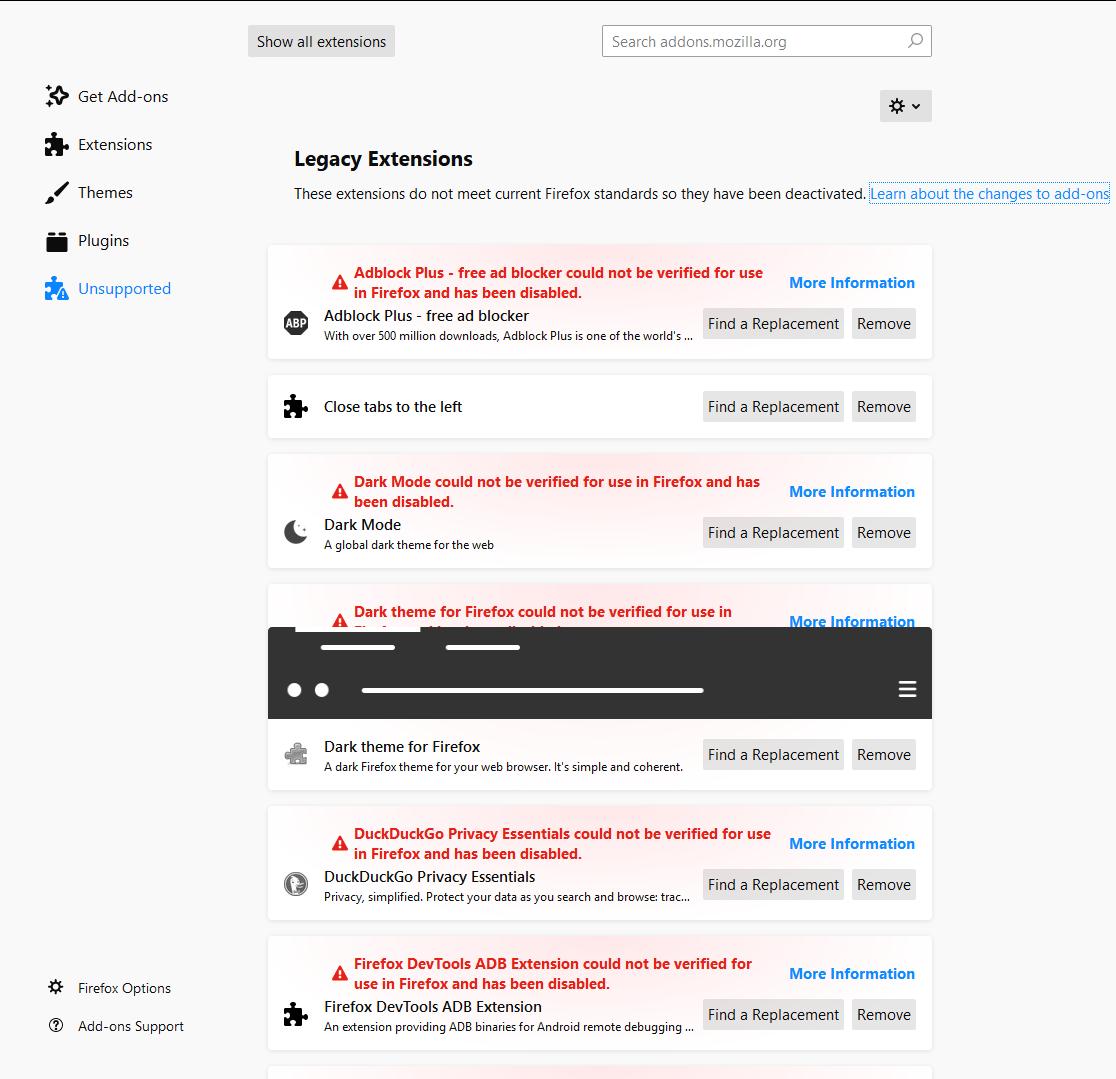Open the Firefox Options gear icon
The image size is (1116, 1079).
pos(56,988)
